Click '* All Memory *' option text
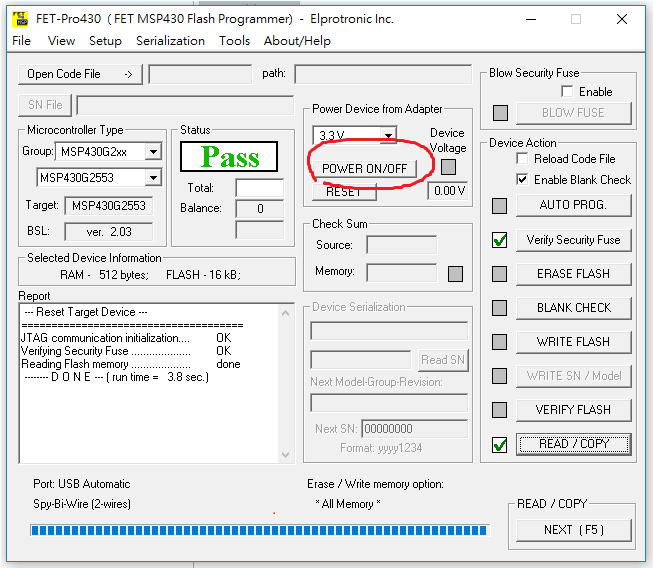Screen dimensions: 653x568 click(x=348, y=504)
